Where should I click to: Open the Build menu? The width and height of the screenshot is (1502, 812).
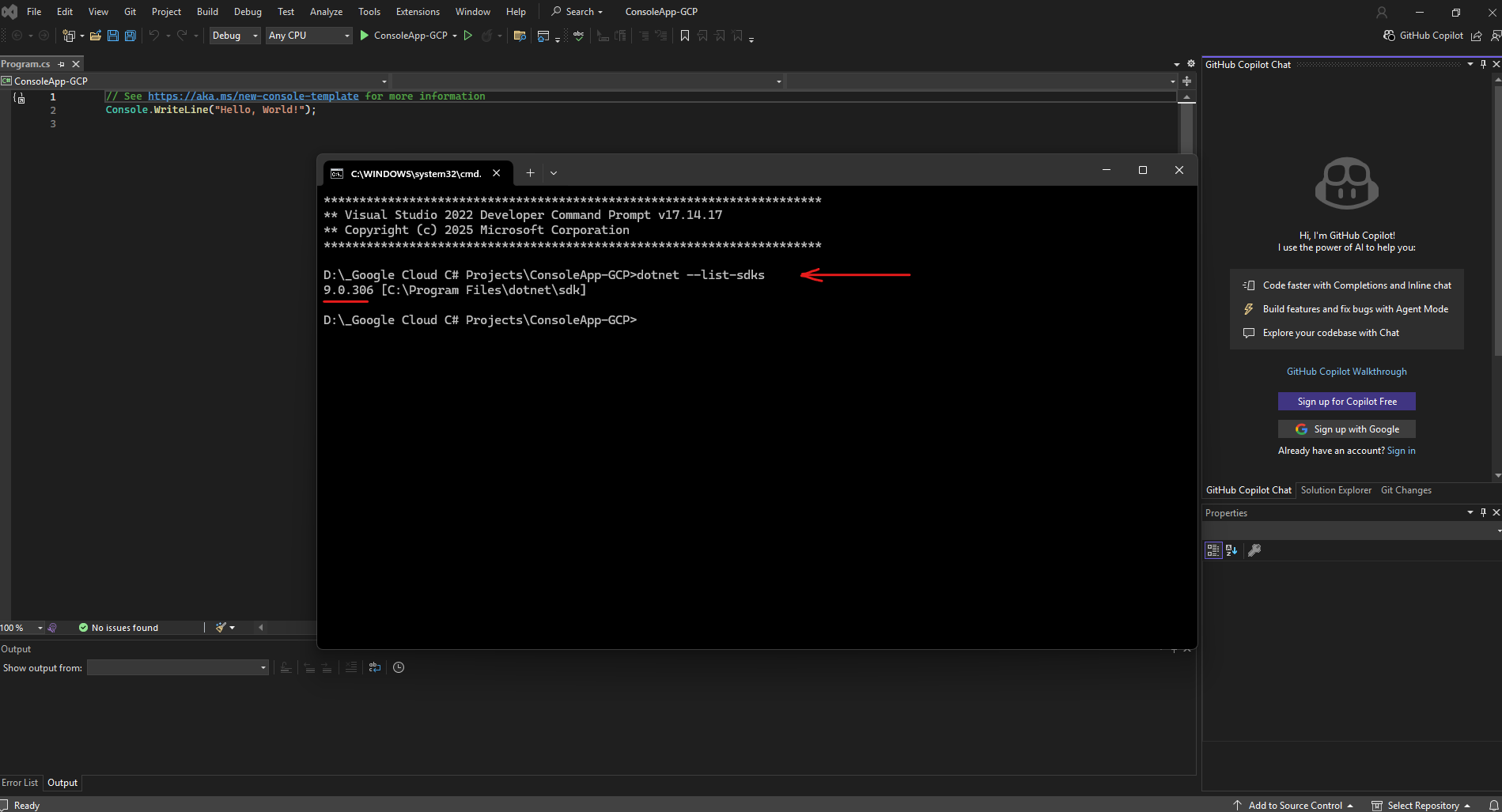(207, 12)
